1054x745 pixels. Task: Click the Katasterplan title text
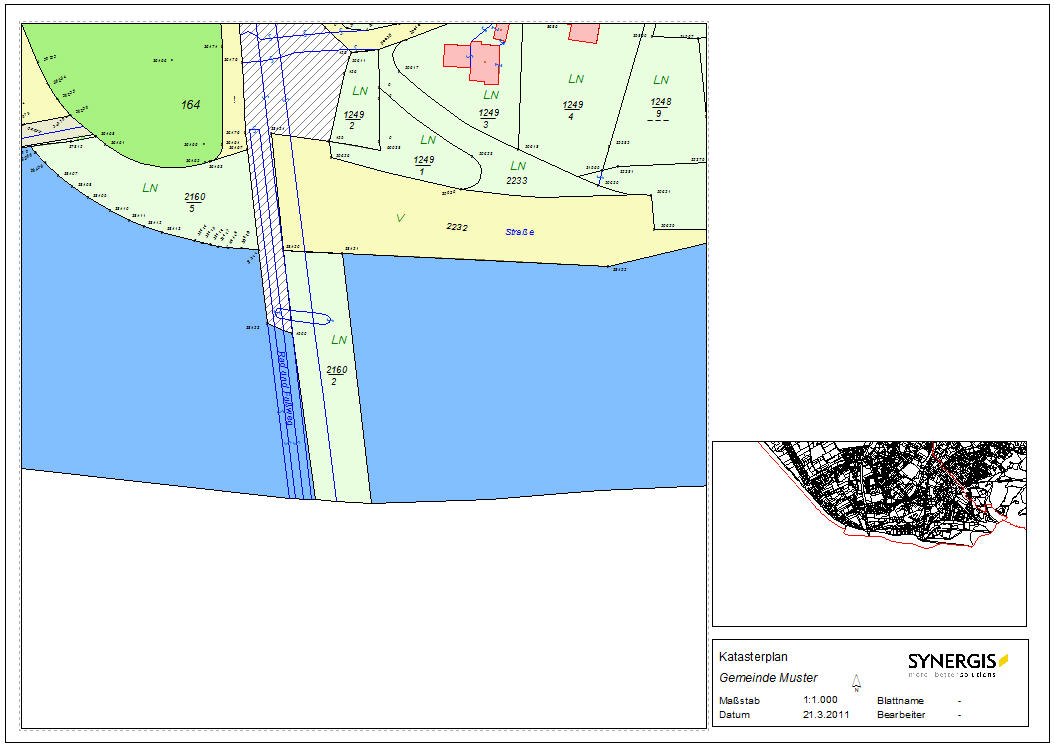(754, 657)
